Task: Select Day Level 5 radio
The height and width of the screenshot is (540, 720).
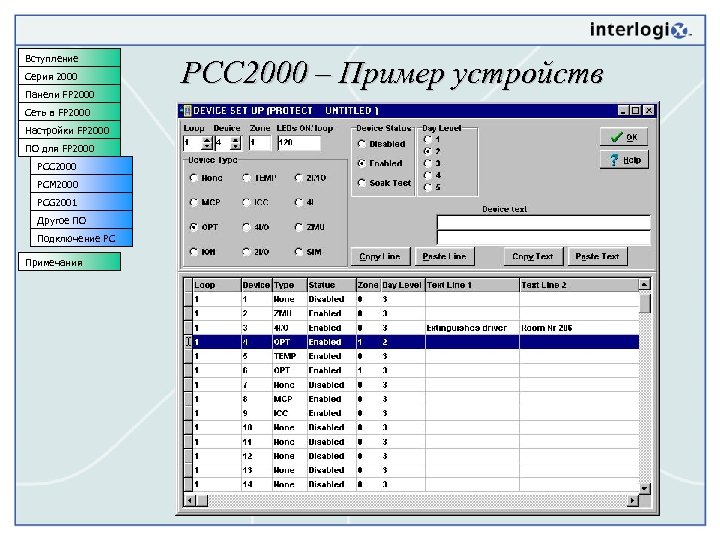Action: click(428, 187)
